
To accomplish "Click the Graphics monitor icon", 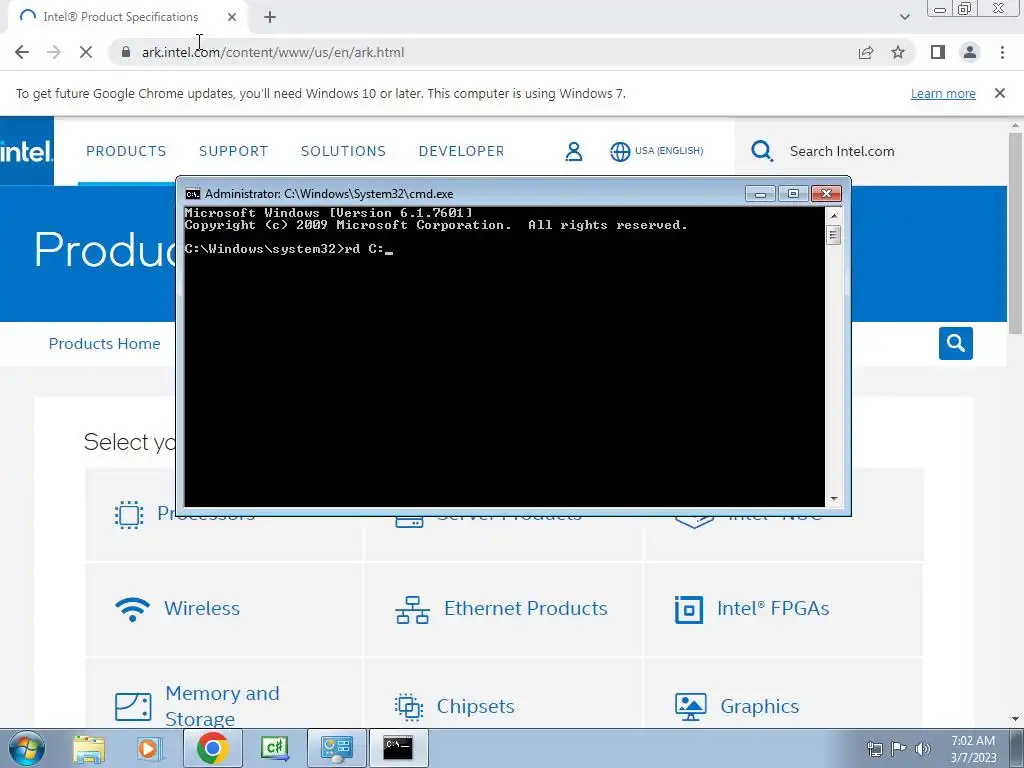I will click(690, 707).
